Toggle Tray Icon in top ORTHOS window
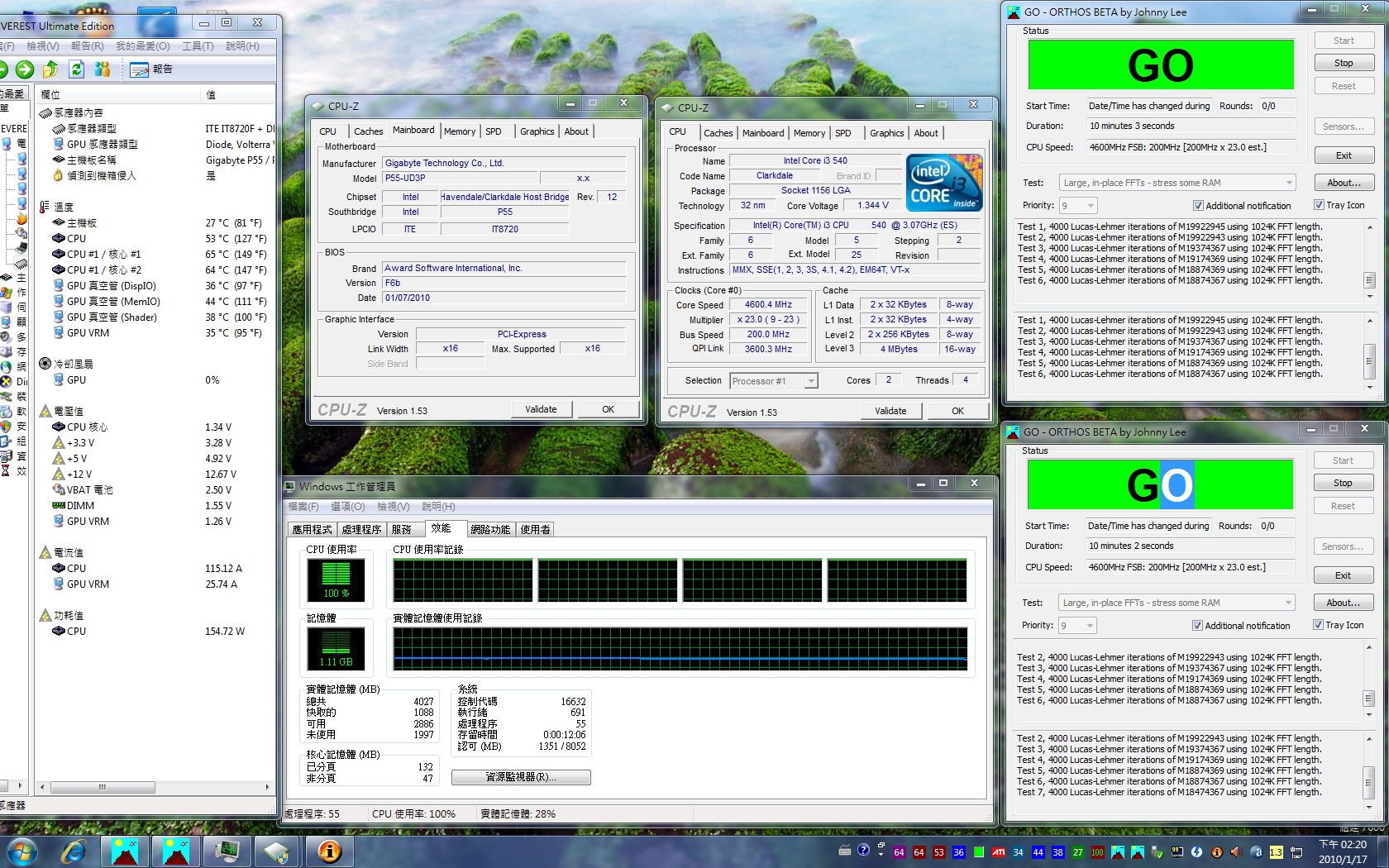This screenshot has width=1389, height=868. (1319, 205)
